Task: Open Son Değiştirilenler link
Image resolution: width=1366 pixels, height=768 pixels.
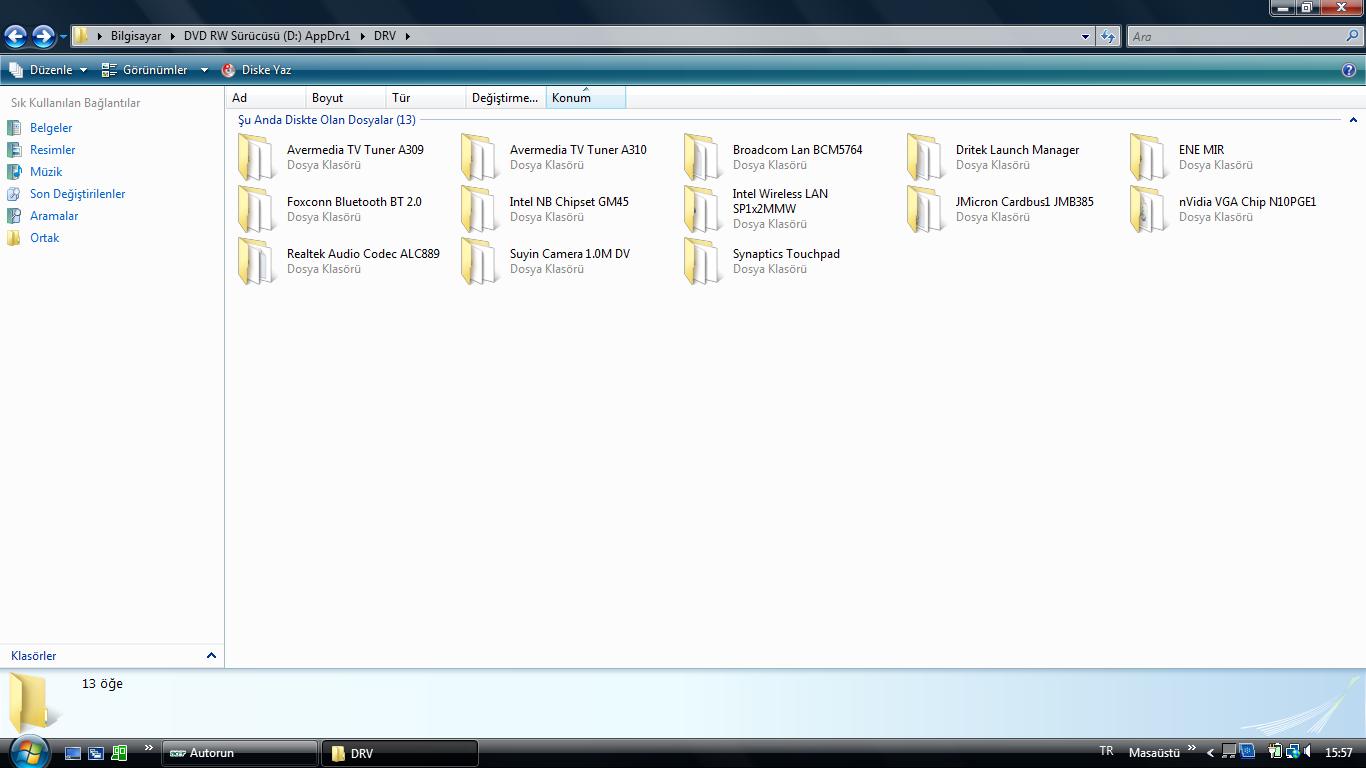Action: pyautogui.click(x=78, y=194)
